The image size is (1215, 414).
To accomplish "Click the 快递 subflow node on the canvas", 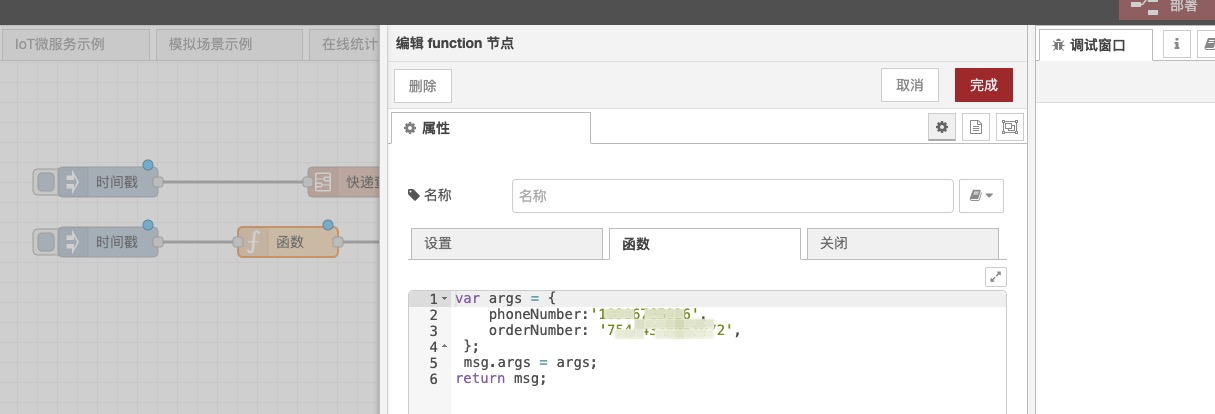I will 345,182.
